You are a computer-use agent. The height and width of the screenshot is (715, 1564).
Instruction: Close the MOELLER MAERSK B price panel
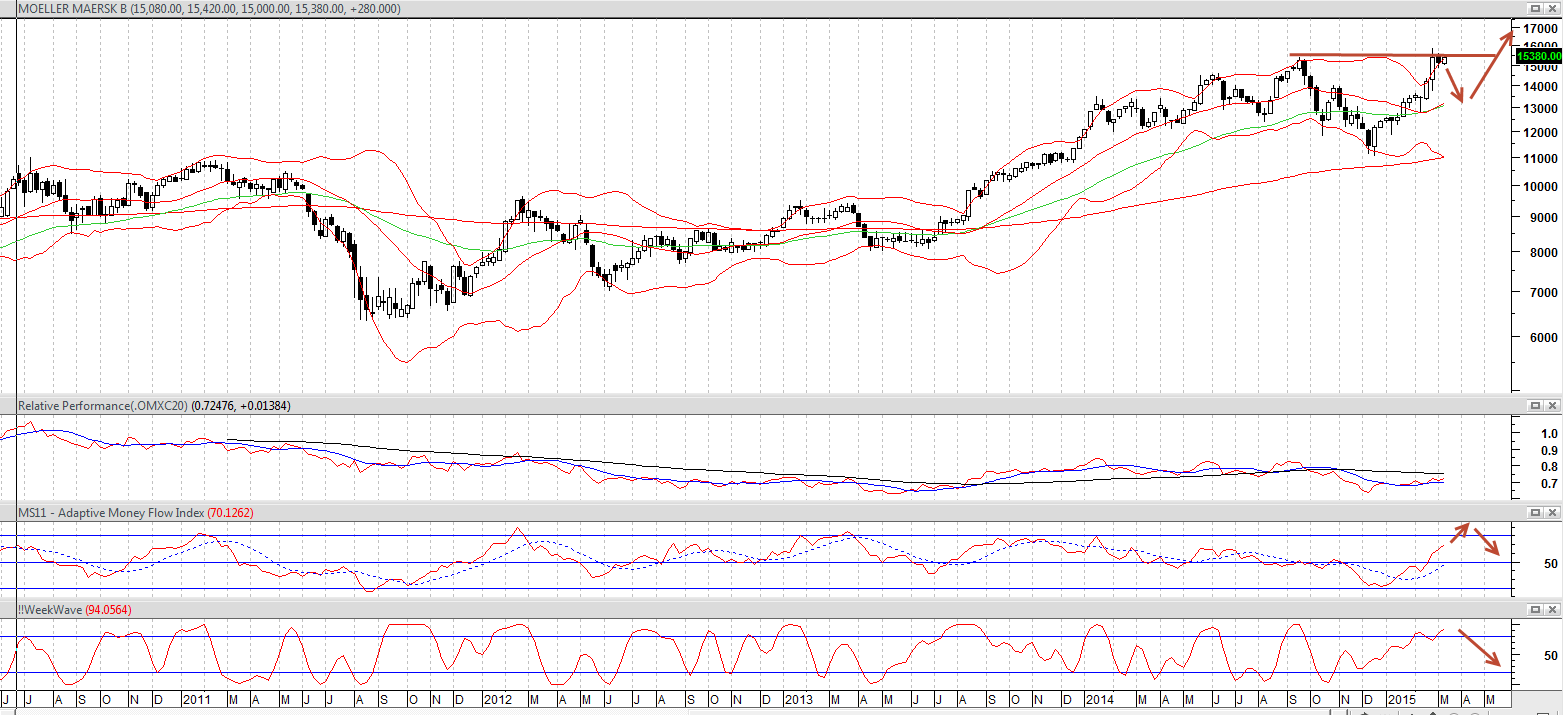(x=1552, y=9)
